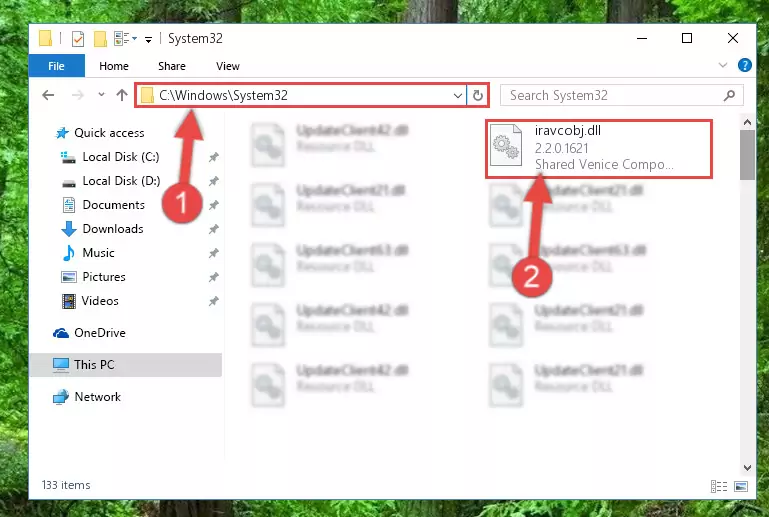The image size is (769, 517).
Task: Click the pin icon next to Local Disk (D:)
Action: pyautogui.click(x=213, y=181)
